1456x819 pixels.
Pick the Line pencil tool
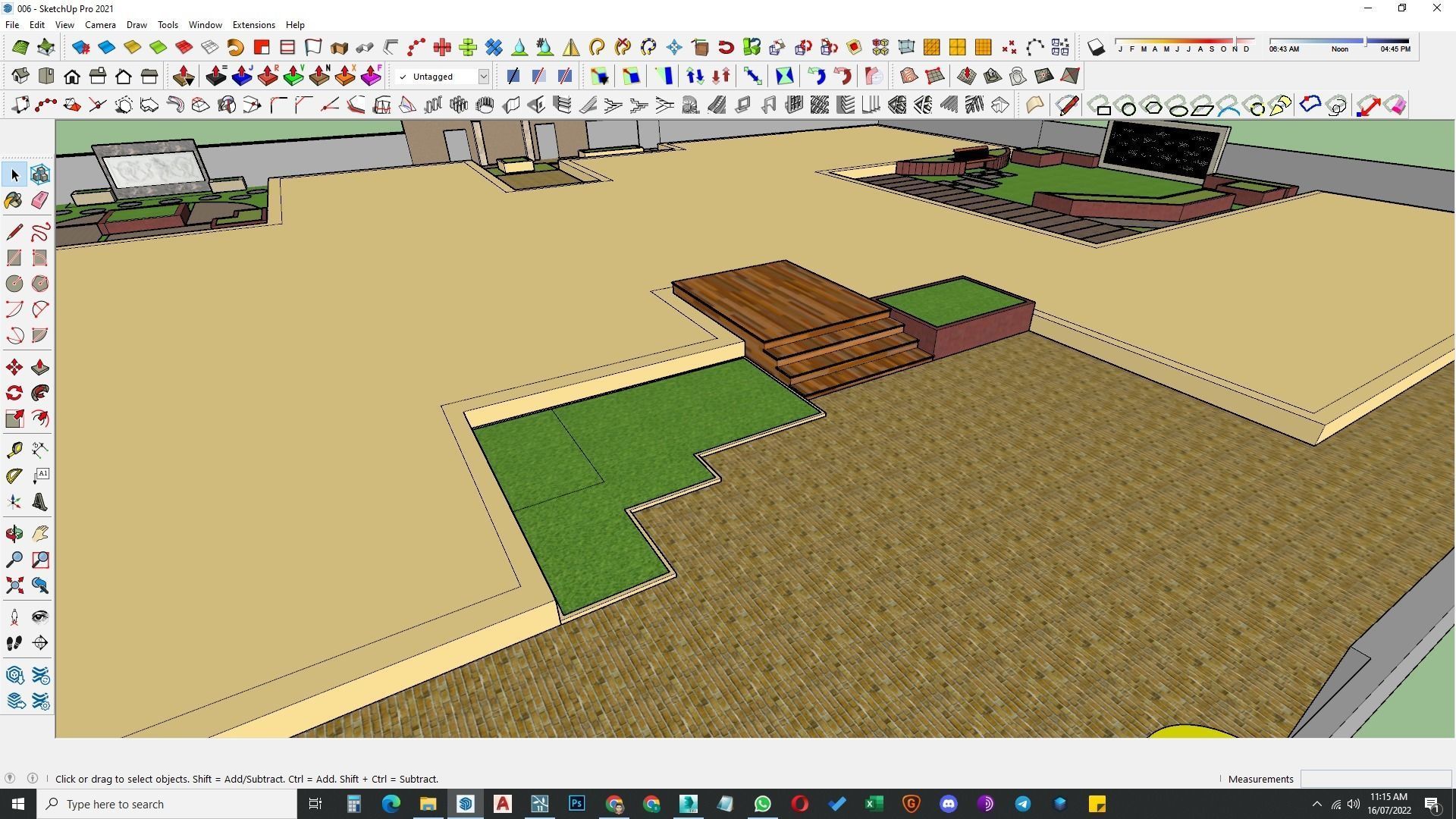tap(14, 232)
